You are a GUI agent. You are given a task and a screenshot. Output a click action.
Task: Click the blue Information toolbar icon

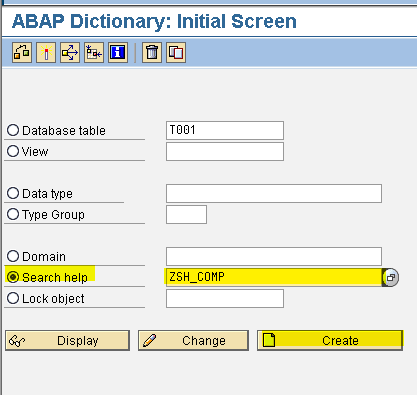[118, 53]
